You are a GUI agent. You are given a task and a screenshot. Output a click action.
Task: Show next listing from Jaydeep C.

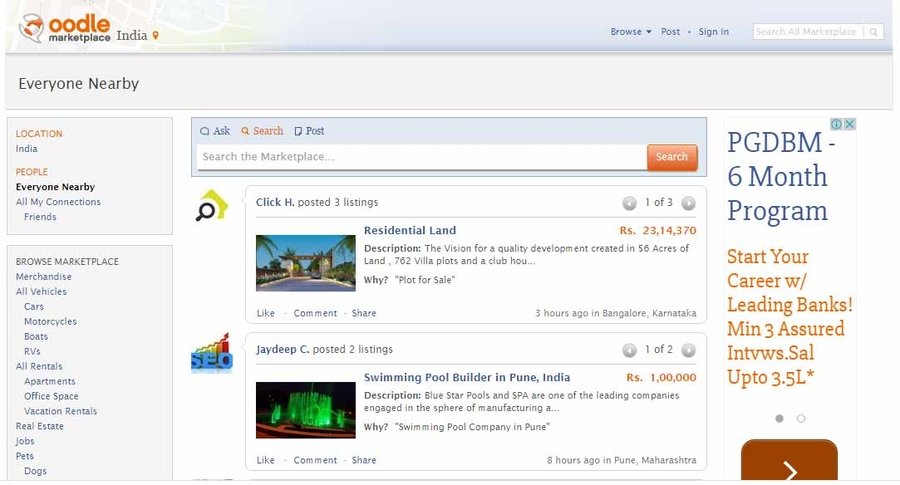tap(688, 350)
